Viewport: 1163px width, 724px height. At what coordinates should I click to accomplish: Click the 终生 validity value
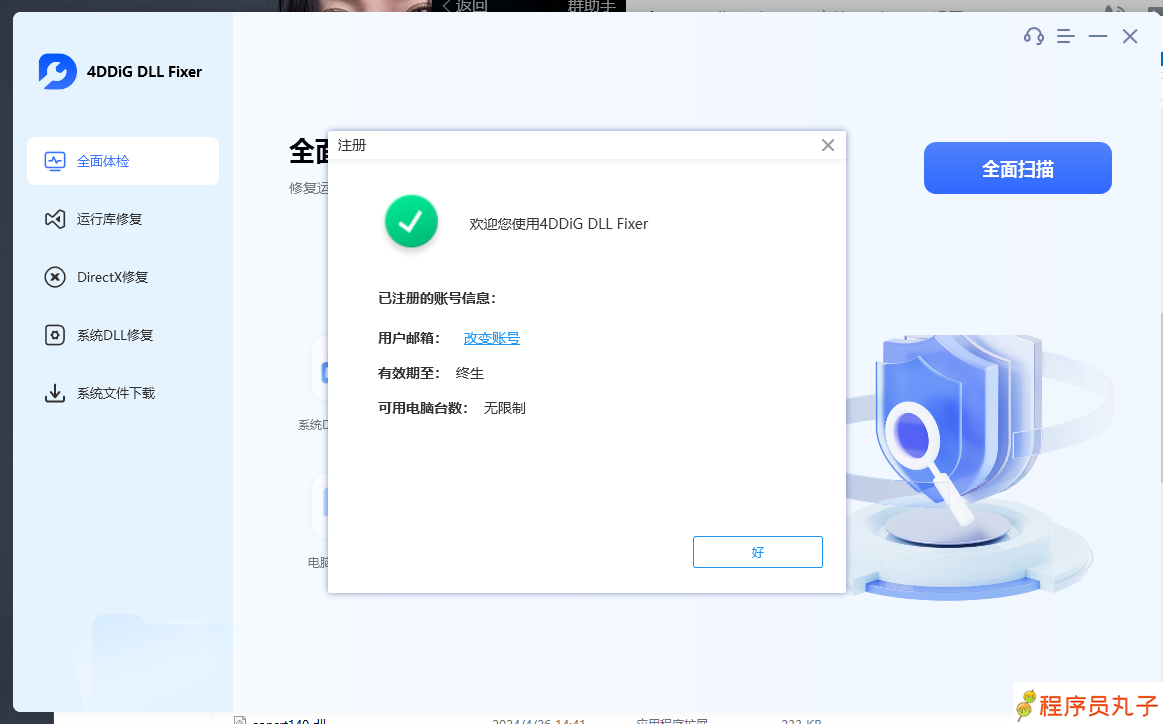470,373
